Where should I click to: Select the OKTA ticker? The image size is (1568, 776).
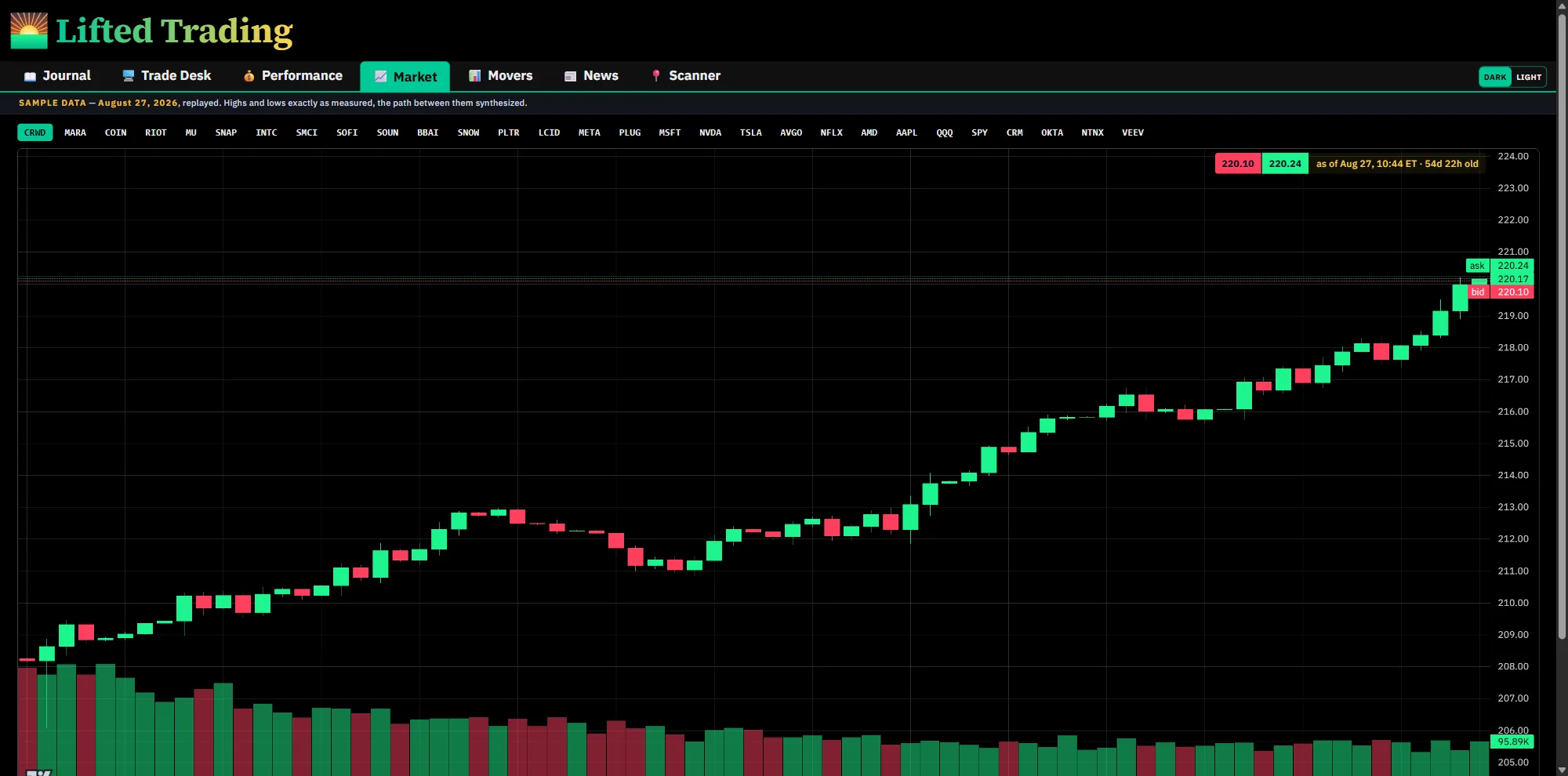1053,132
